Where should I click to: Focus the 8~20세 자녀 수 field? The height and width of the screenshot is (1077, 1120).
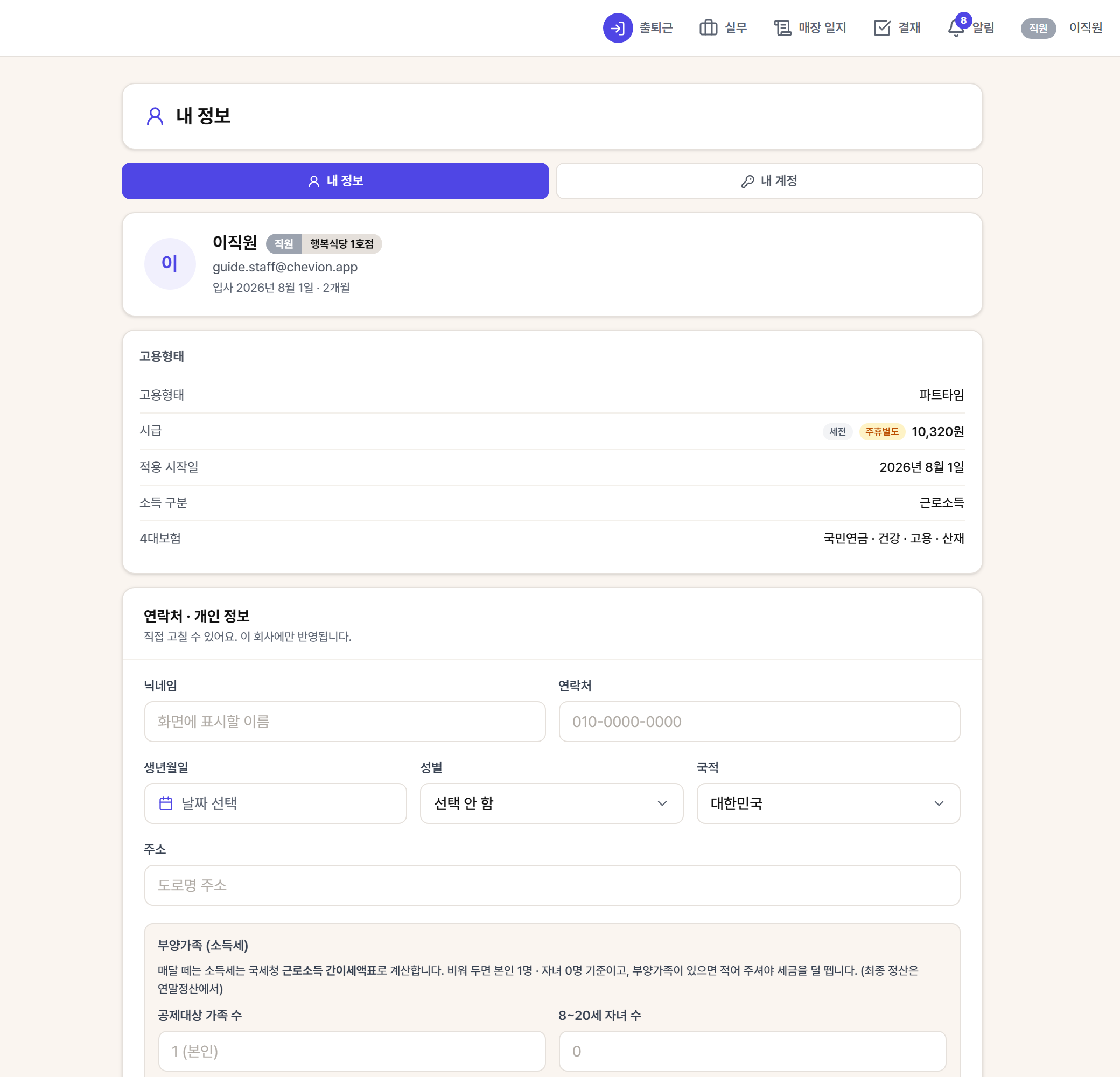click(x=752, y=1051)
